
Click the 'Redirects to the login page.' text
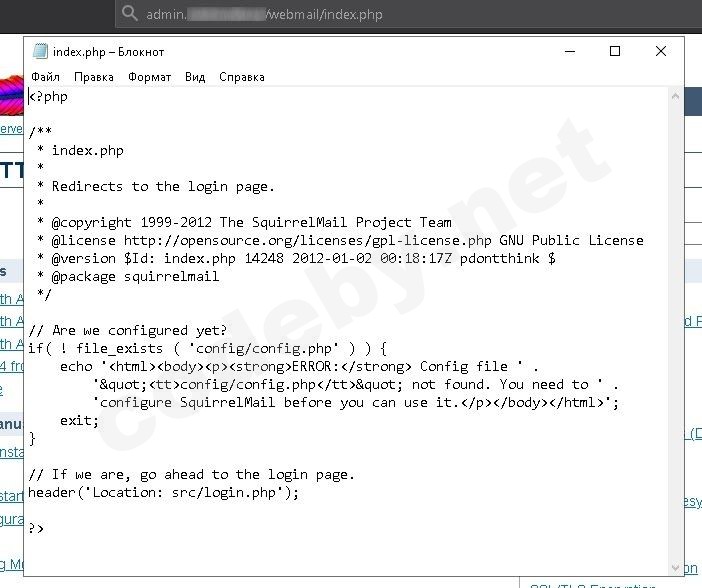[x=163, y=186]
